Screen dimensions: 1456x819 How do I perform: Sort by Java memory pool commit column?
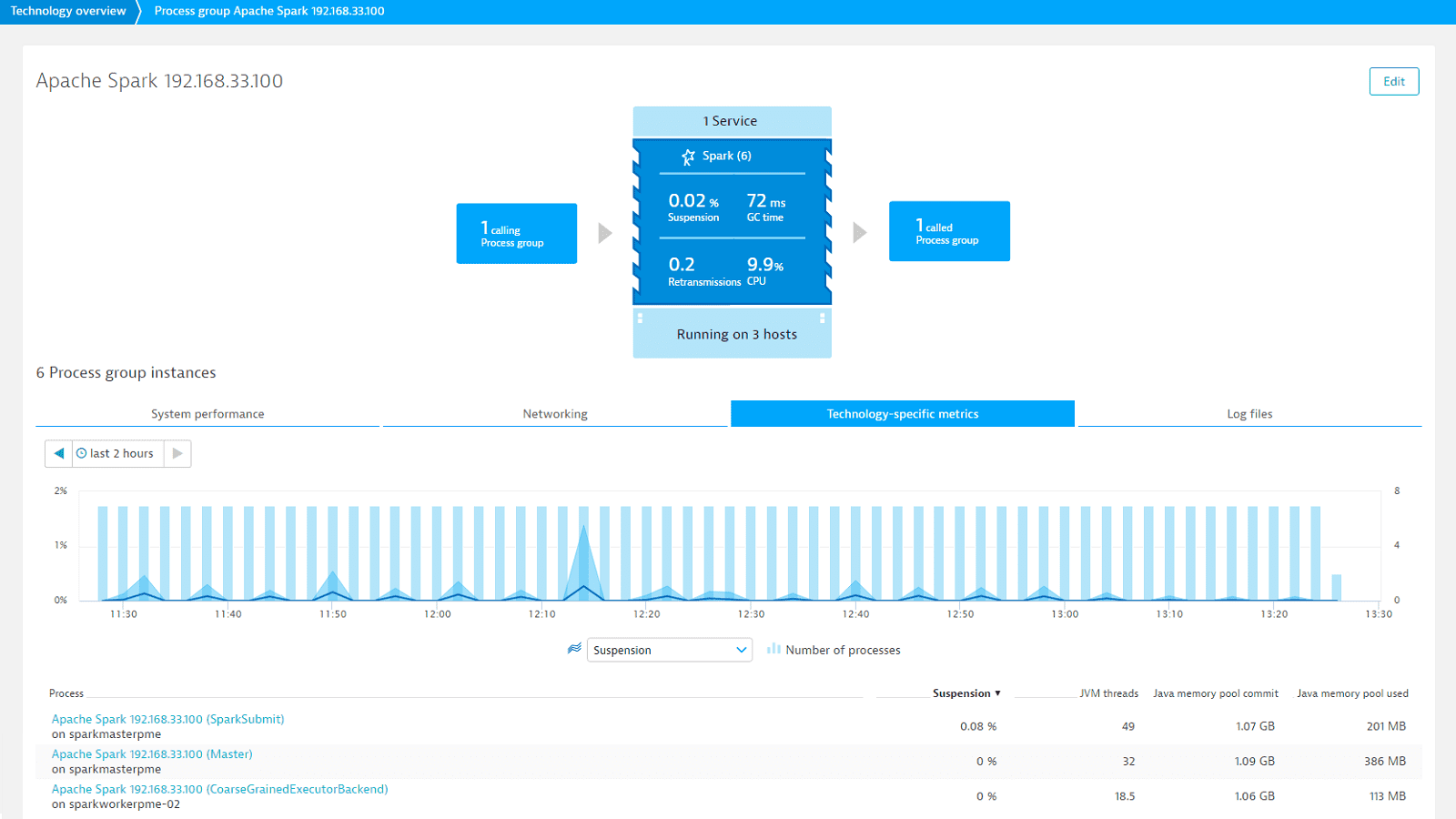click(x=1216, y=693)
